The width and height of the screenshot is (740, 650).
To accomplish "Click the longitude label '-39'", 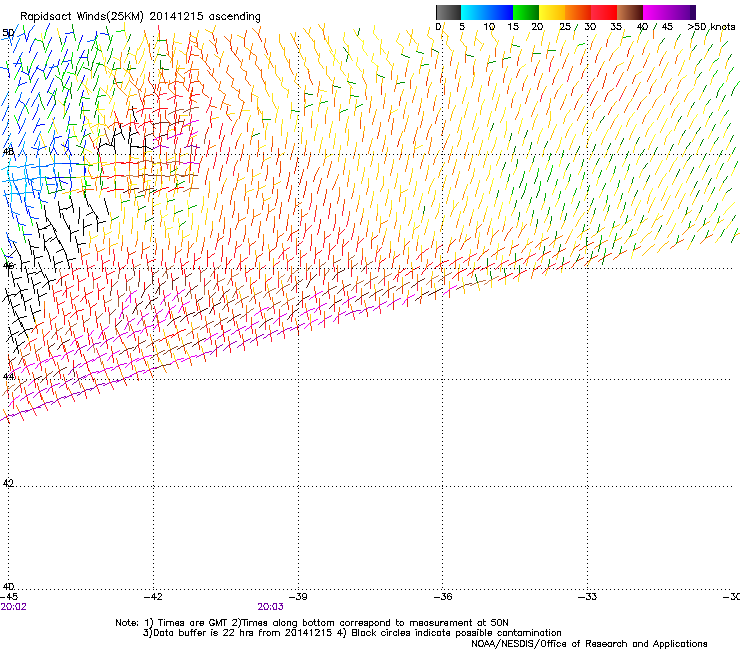I will tap(298, 597).
